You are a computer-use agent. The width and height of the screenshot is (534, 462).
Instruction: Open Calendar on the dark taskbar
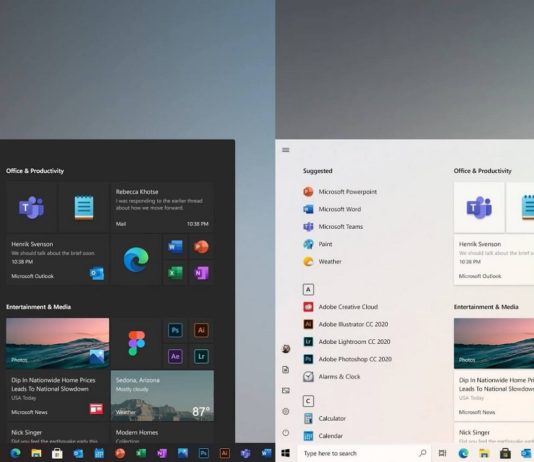pyautogui.click(x=99, y=453)
